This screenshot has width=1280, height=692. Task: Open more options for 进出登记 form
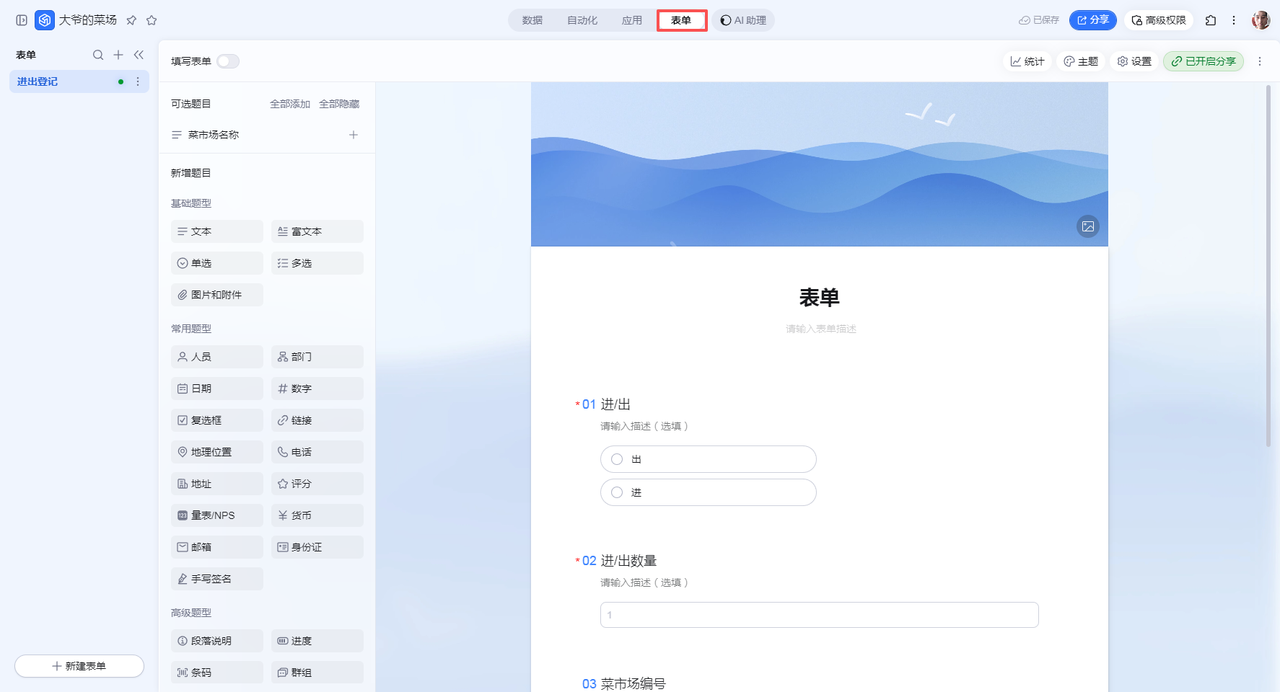(138, 82)
